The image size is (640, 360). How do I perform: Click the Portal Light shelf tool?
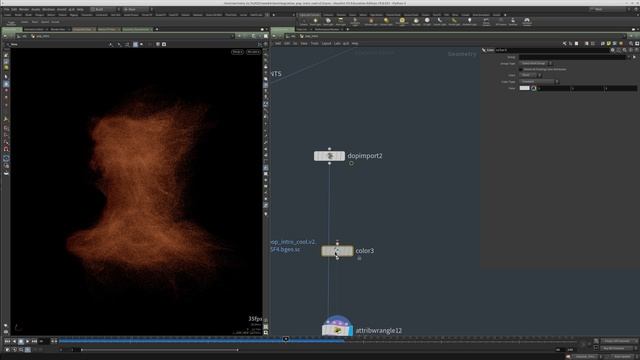(x=454, y=22)
